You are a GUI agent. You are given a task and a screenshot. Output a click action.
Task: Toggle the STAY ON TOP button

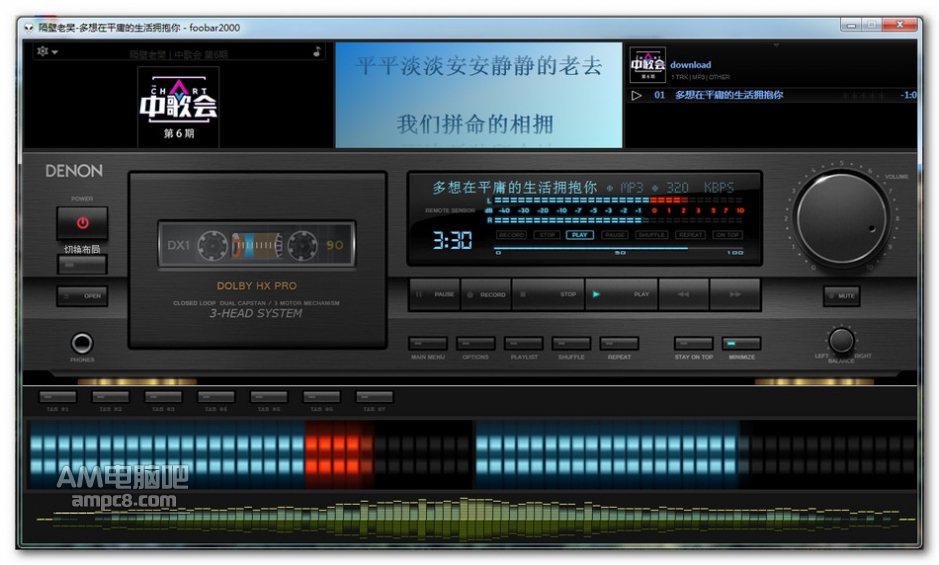pos(693,343)
